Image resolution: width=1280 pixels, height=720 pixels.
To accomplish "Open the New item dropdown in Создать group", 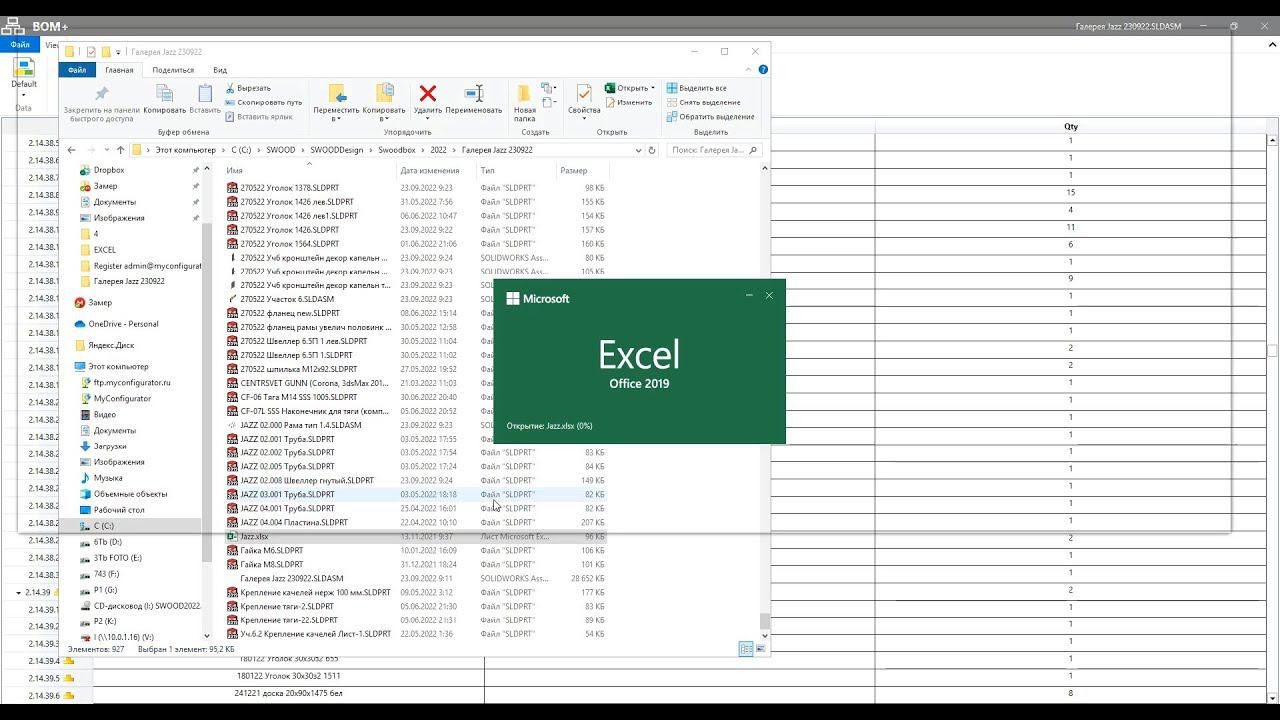I will [548, 88].
